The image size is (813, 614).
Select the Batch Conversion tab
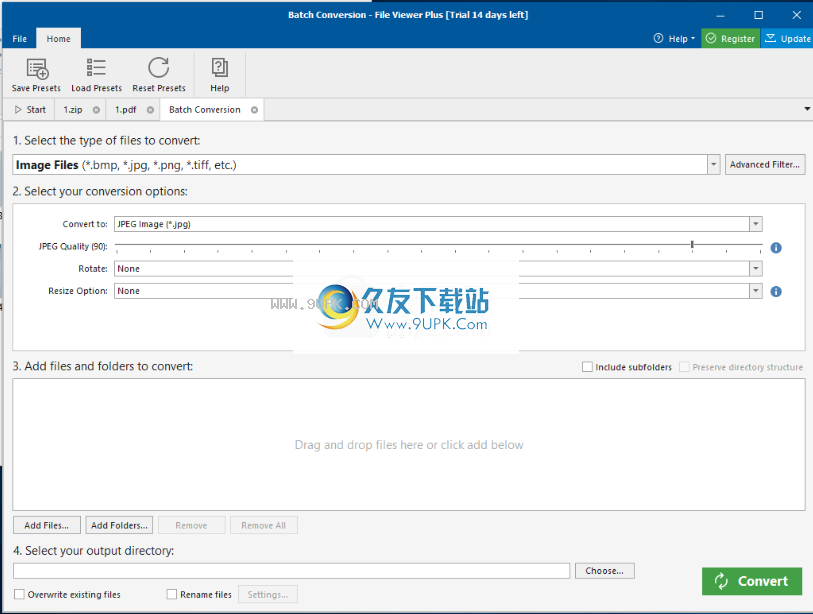(x=205, y=110)
